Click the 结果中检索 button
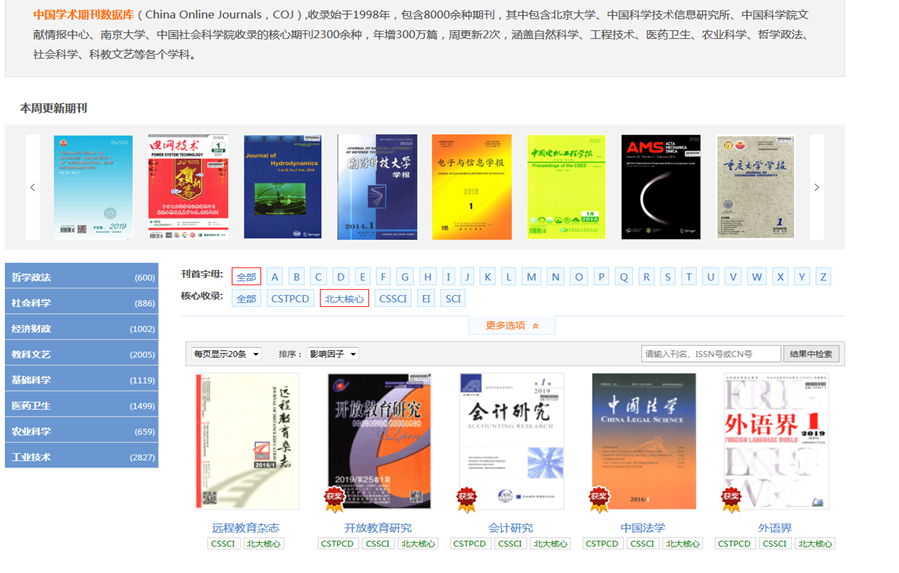The height and width of the screenshot is (573, 899). [811, 354]
